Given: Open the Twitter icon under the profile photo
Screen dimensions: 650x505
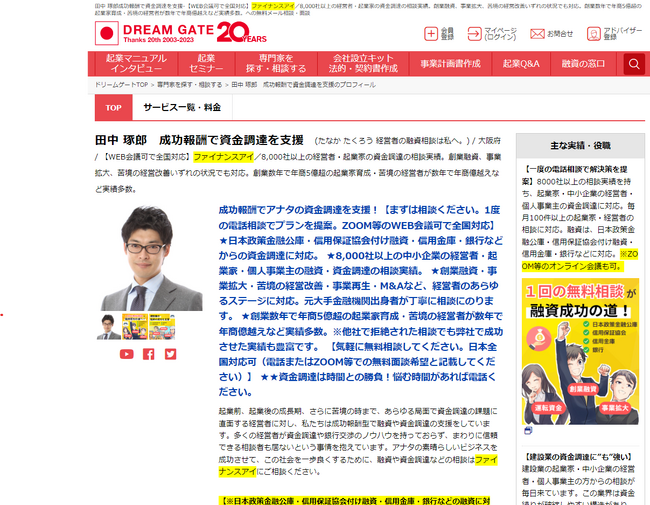Looking at the screenshot, I should [170, 354].
